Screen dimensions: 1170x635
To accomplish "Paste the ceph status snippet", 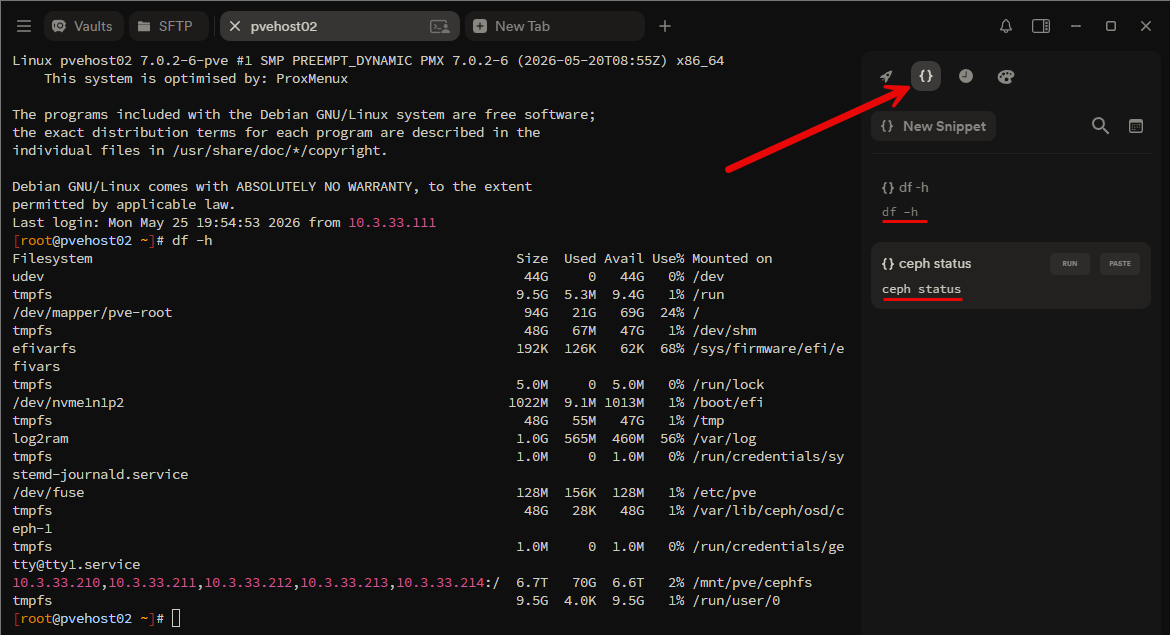I will pyautogui.click(x=1119, y=263).
